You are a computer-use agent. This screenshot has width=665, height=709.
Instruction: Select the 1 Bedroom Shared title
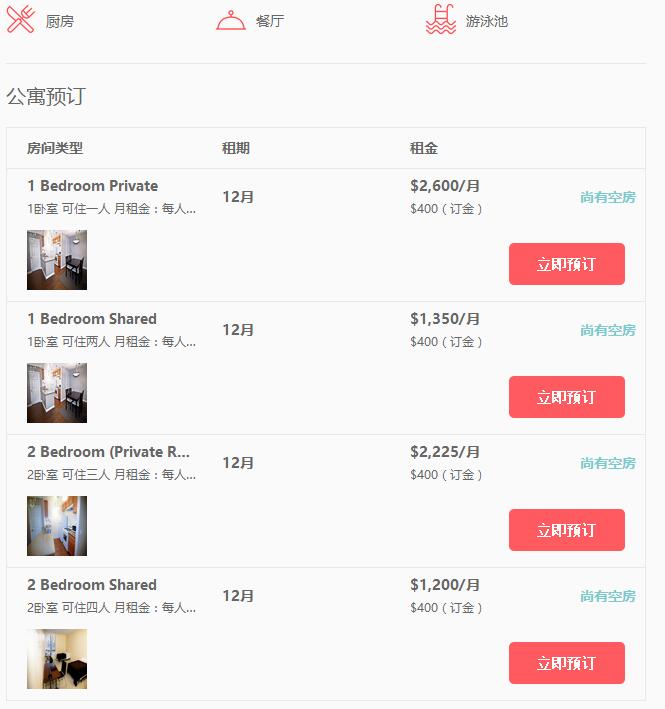pyautogui.click(x=92, y=319)
